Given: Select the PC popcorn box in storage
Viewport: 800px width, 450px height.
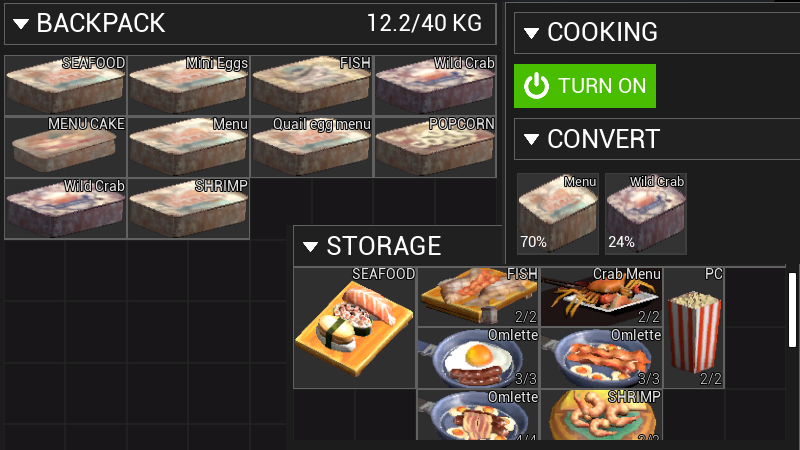Looking at the screenshot, I should 694,328.
